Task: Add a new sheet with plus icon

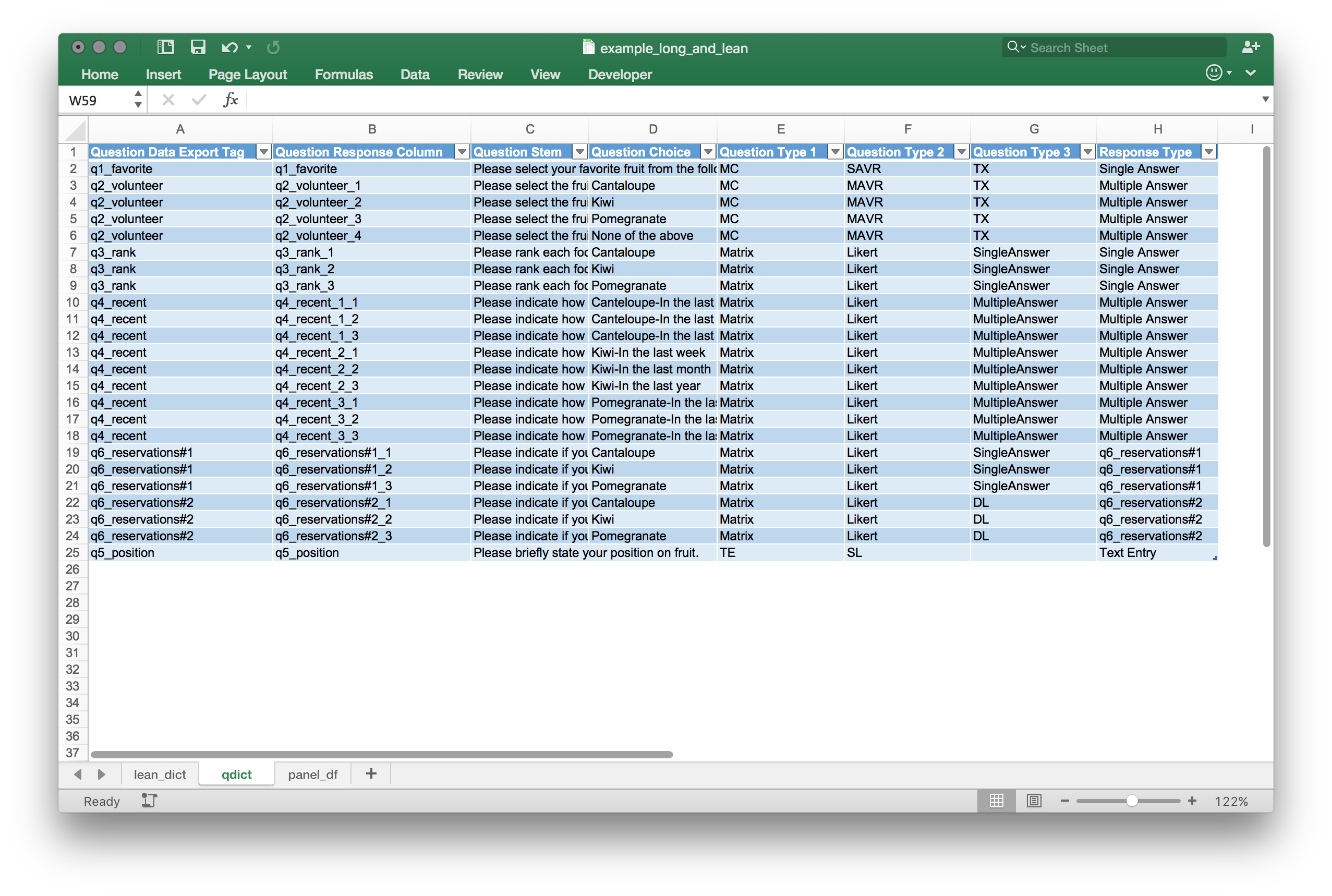Action: click(x=371, y=774)
